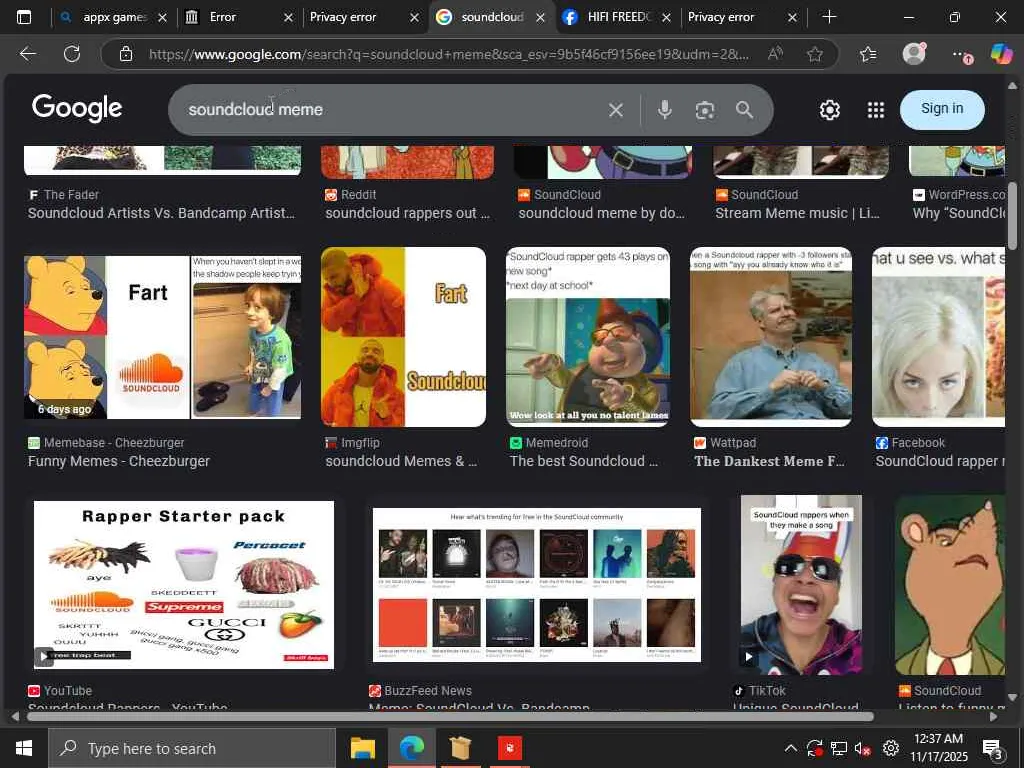Open tab actions menu icon

[x=24, y=17]
